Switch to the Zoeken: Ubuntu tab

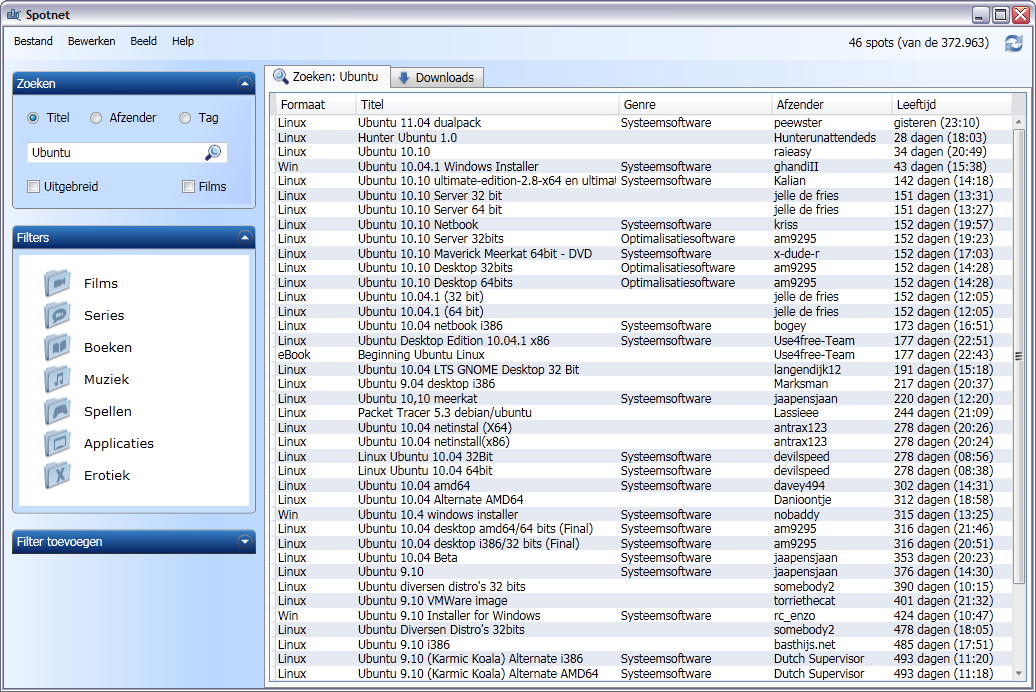coord(328,77)
